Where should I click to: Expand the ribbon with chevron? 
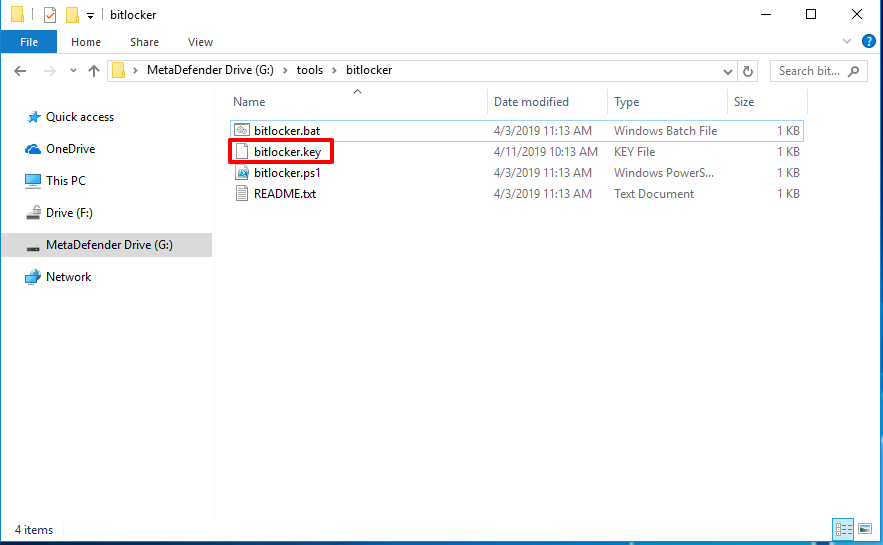pos(846,41)
